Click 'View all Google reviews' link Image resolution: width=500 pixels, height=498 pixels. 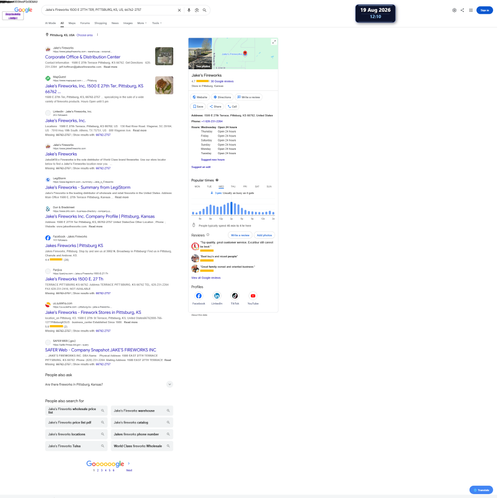point(206,278)
